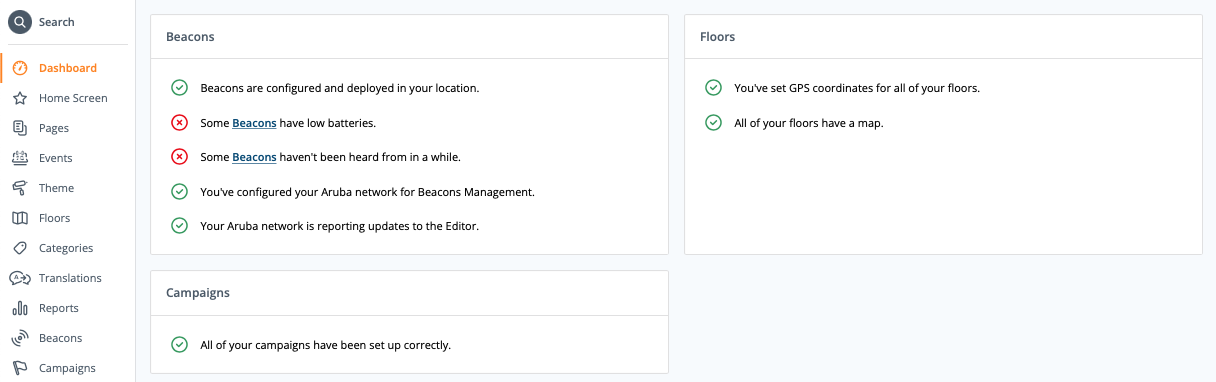The width and height of the screenshot is (1216, 382).
Task: Click the Search field label
Action: (57, 22)
